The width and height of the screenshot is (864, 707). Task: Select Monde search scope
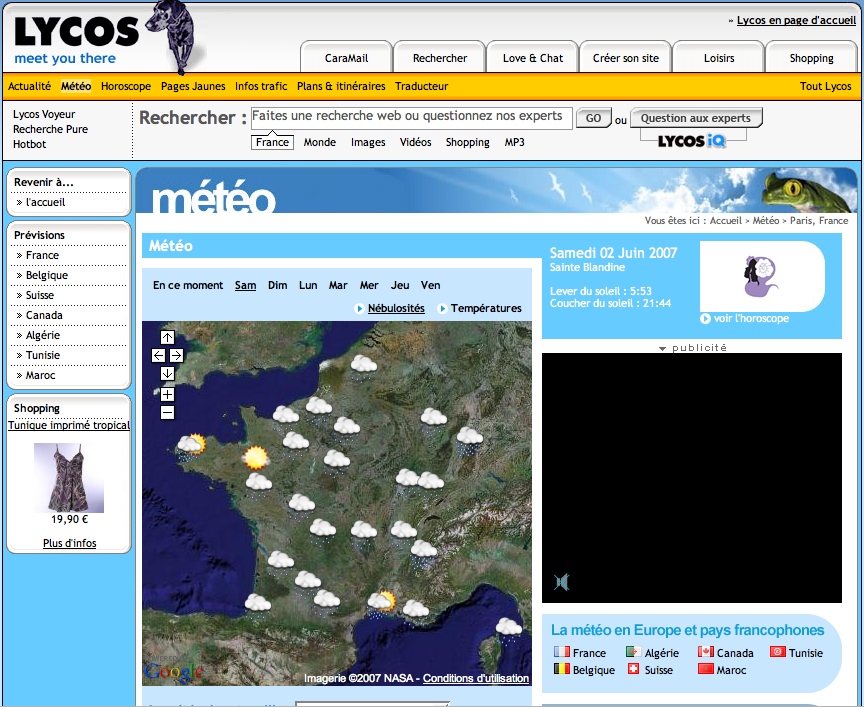pos(320,142)
